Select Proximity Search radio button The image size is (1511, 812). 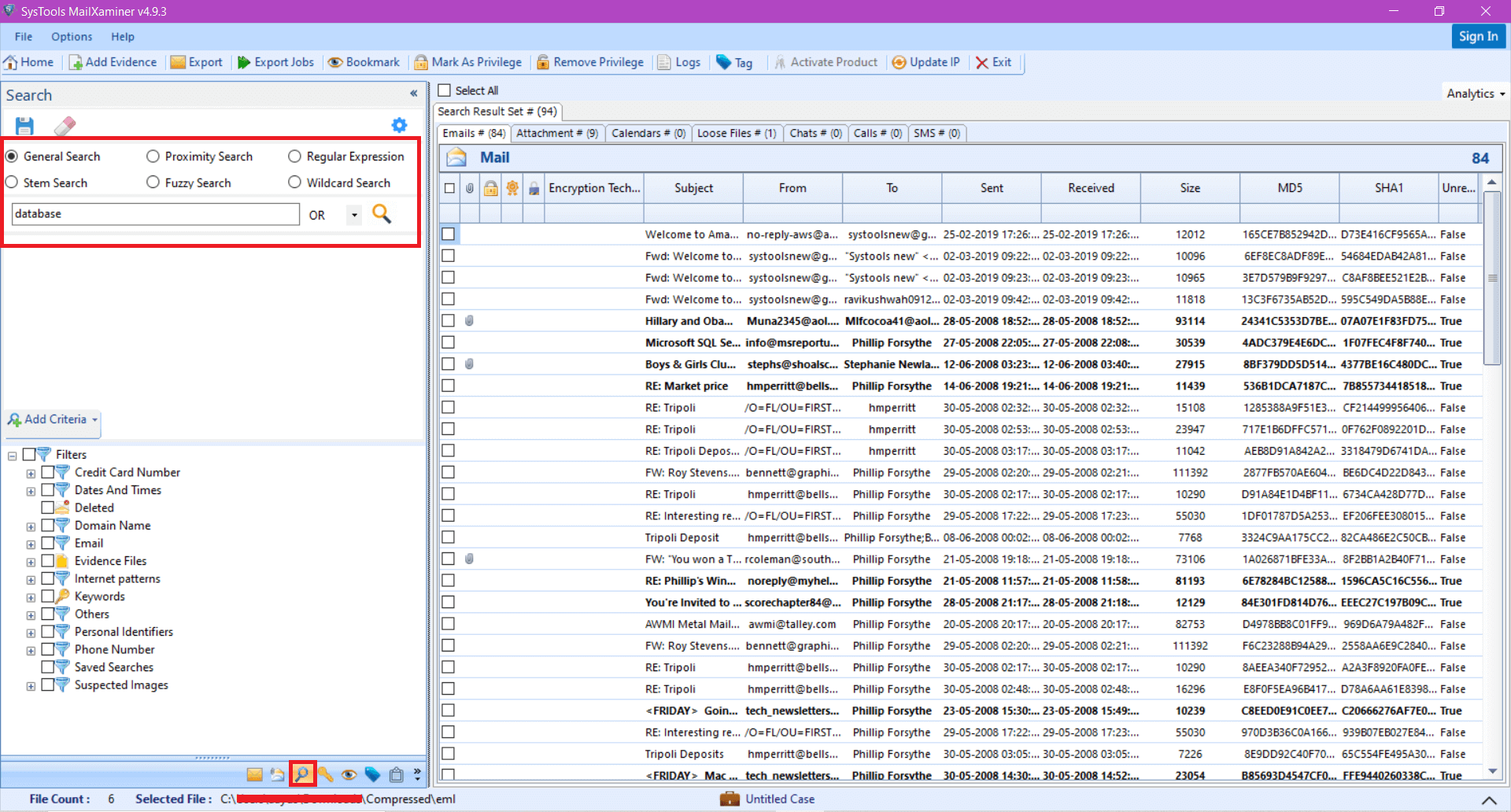[x=153, y=157]
